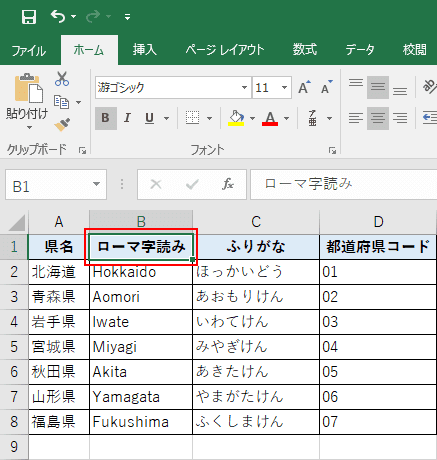Viewport: 437px width, 460px height.
Task: Click the phonetic guide (furigana) icon
Action: pyautogui.click(x=312, y=118)
